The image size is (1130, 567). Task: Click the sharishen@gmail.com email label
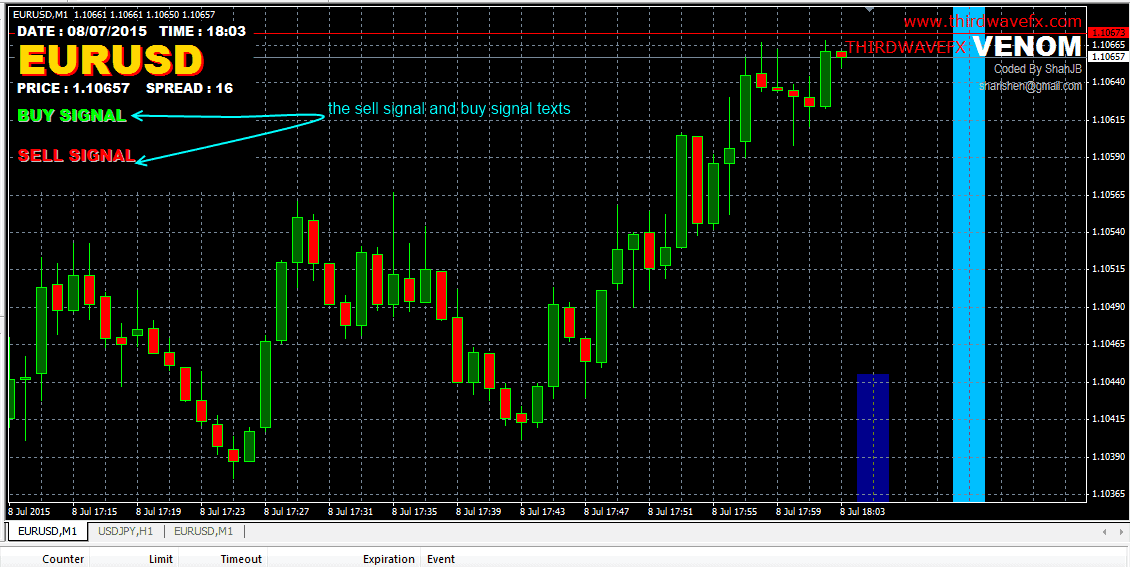click(x=1030, y=86)
